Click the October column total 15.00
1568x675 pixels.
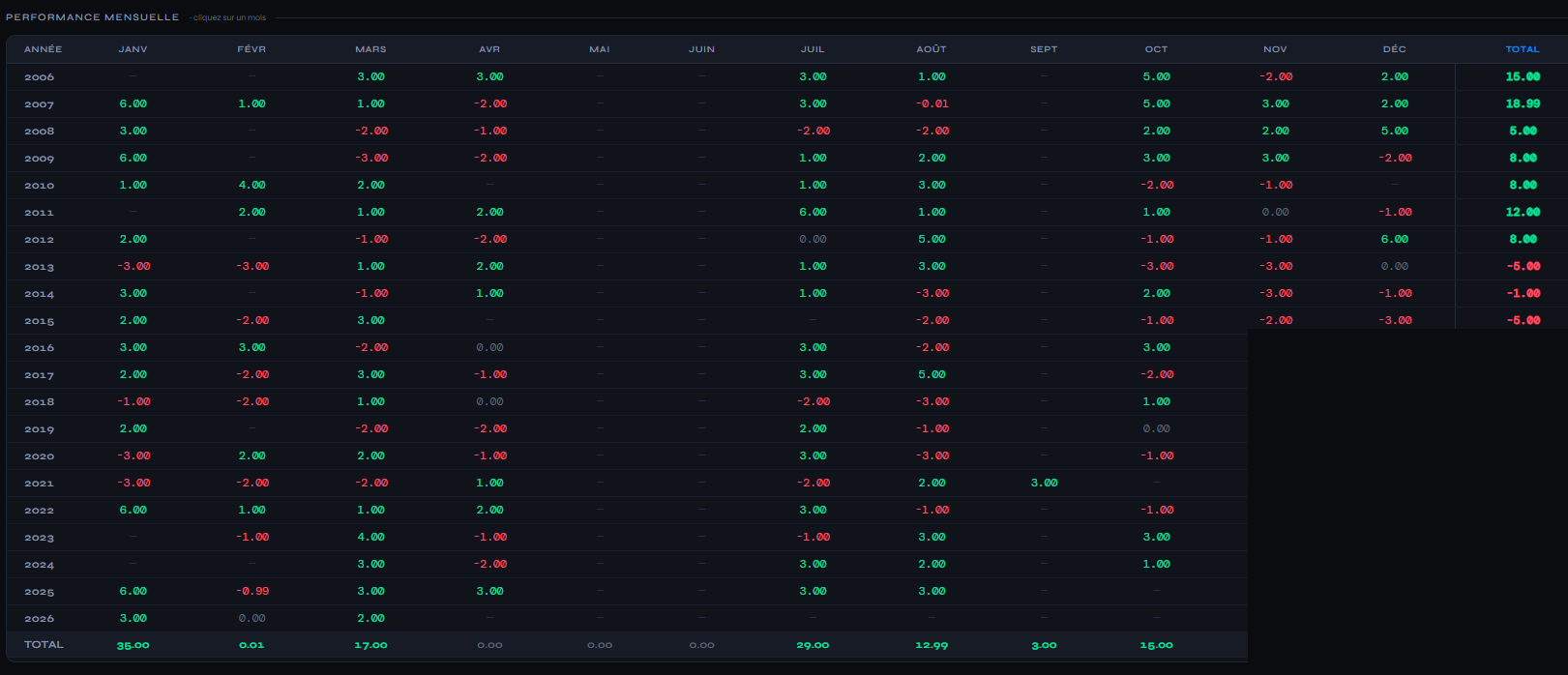click(1156, 645)
